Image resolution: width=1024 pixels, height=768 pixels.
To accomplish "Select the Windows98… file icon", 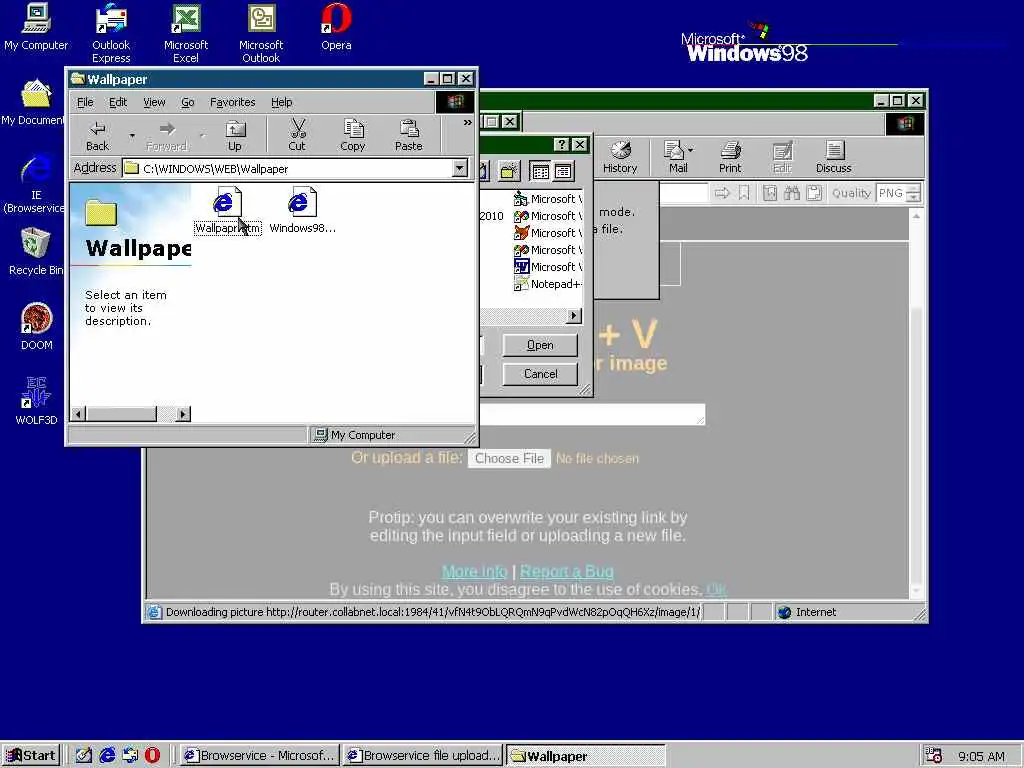I will point(302,210).
